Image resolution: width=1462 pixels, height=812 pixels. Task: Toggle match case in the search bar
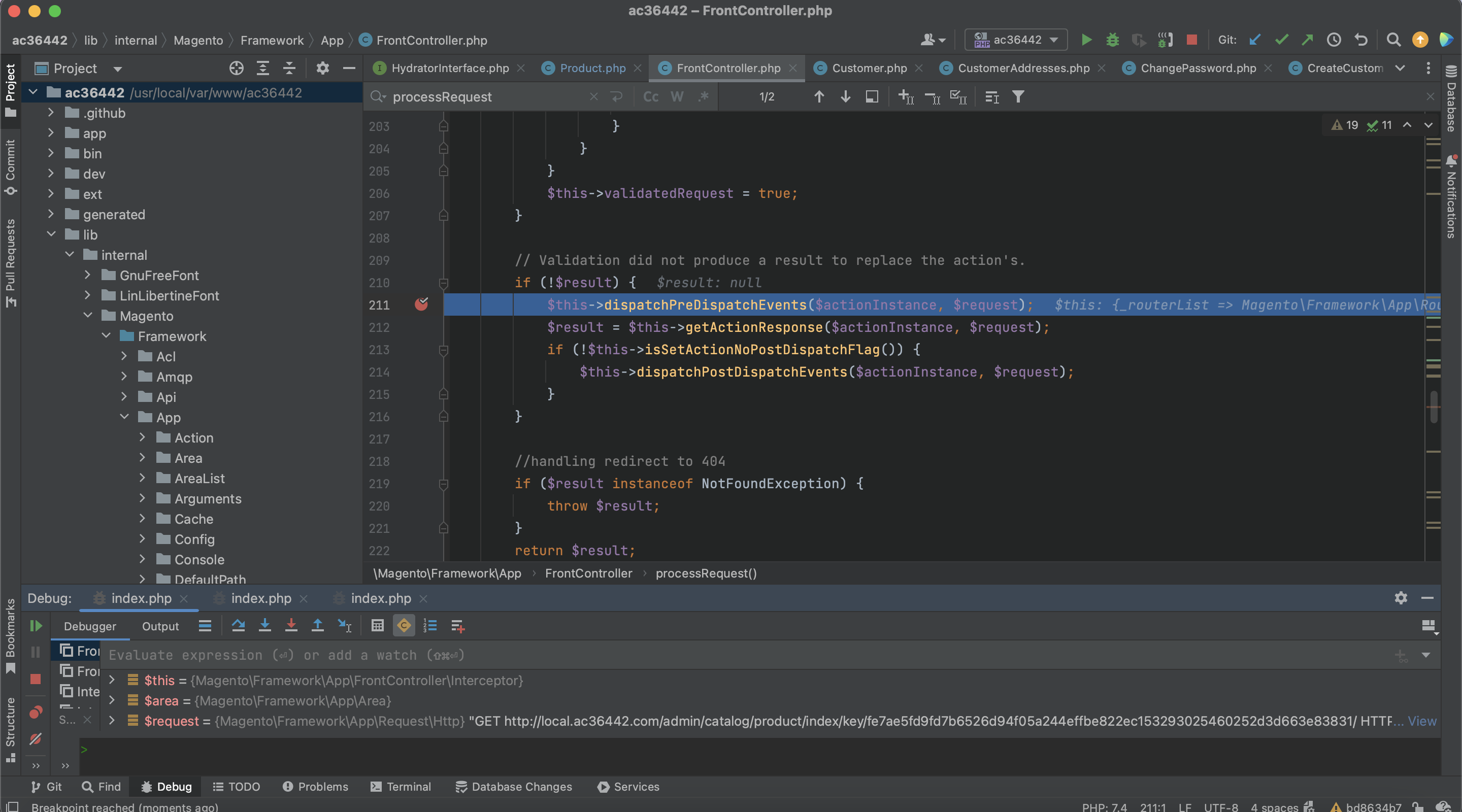pyautogui.click(x=650, y=96)
